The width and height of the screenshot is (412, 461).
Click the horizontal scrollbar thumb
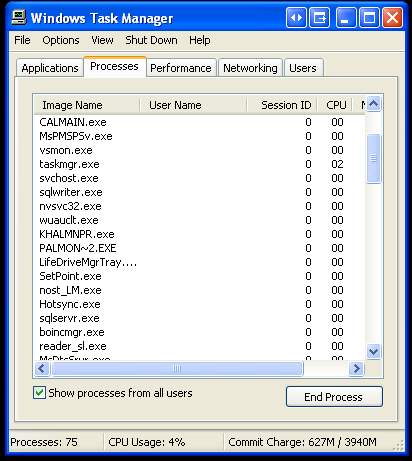tap(177, 369)
